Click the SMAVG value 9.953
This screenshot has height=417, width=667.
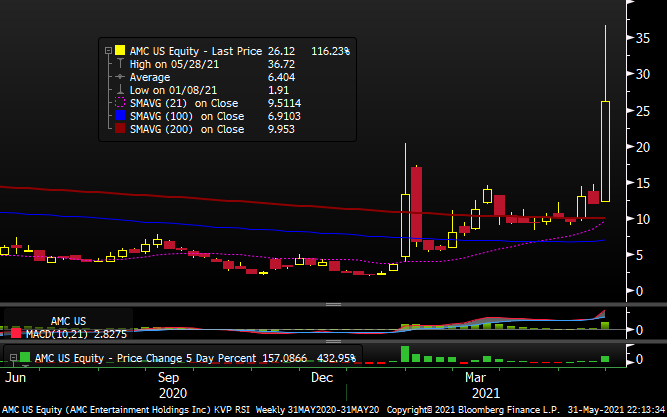coord(281,129)
